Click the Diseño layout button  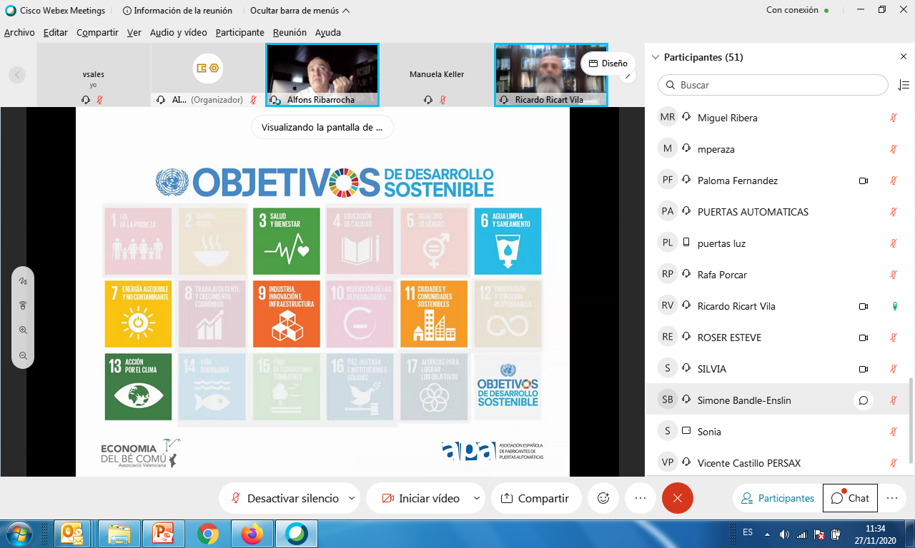pos(608,63)
